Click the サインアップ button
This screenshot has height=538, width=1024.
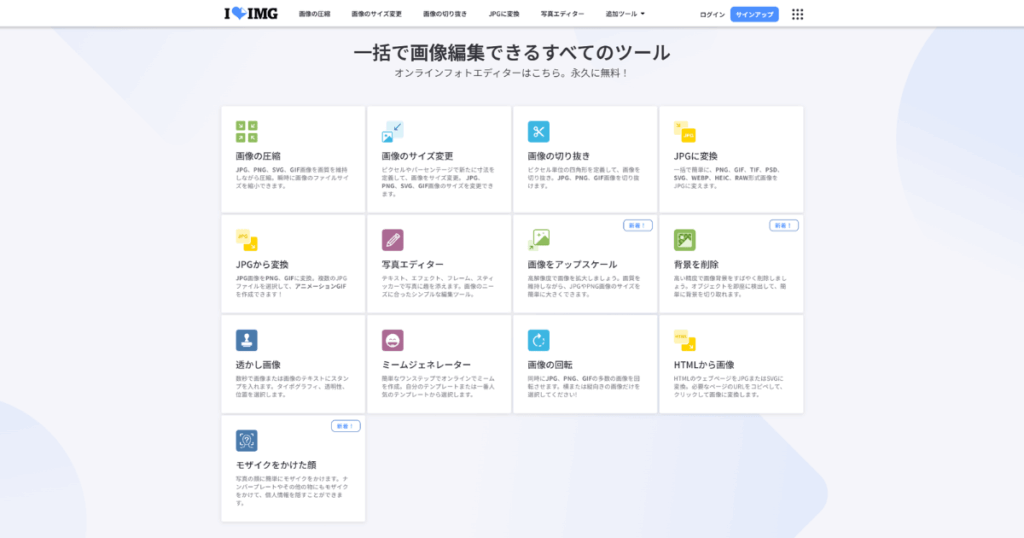coord(754,14)
